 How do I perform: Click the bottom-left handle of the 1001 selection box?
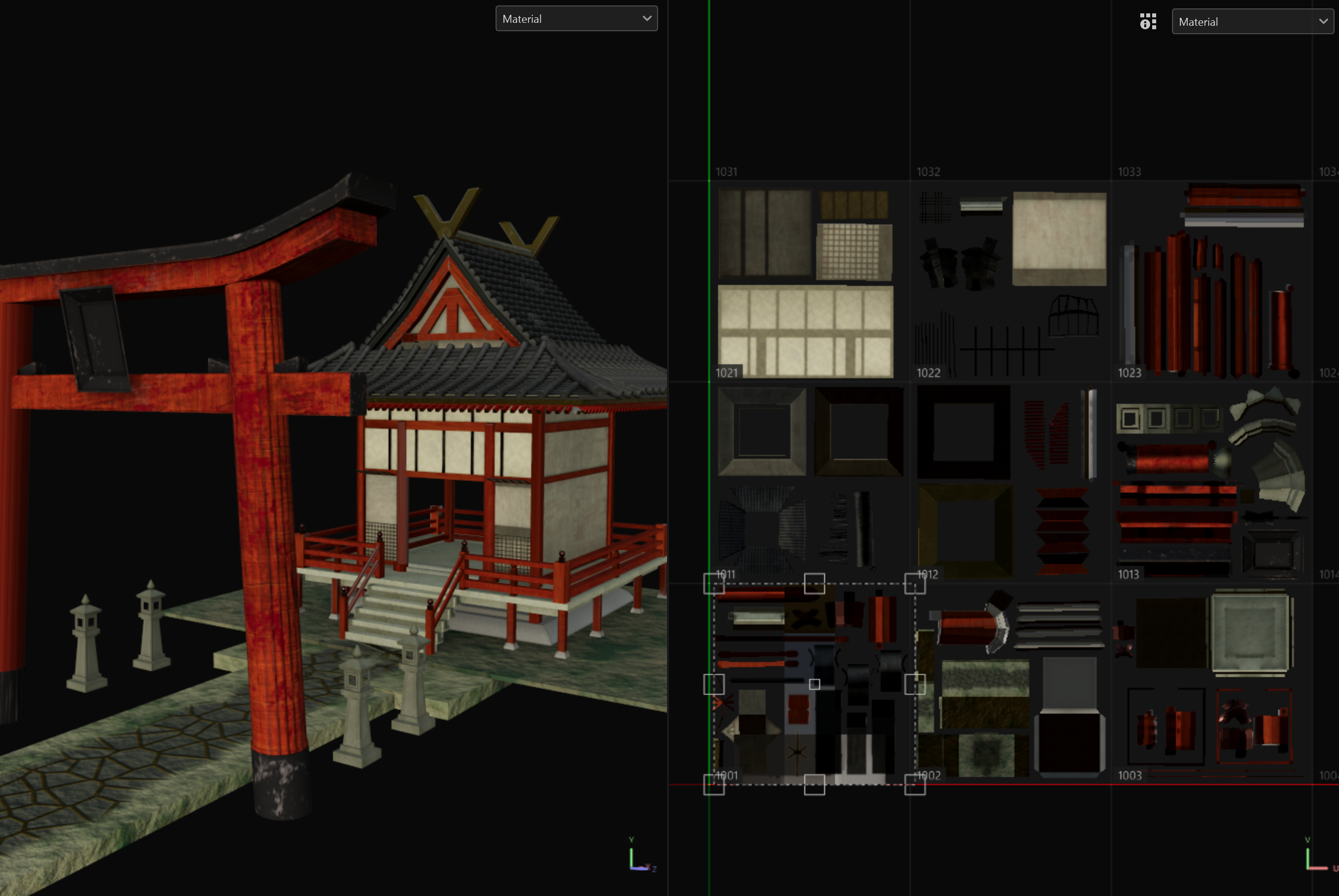pos(714,784)
